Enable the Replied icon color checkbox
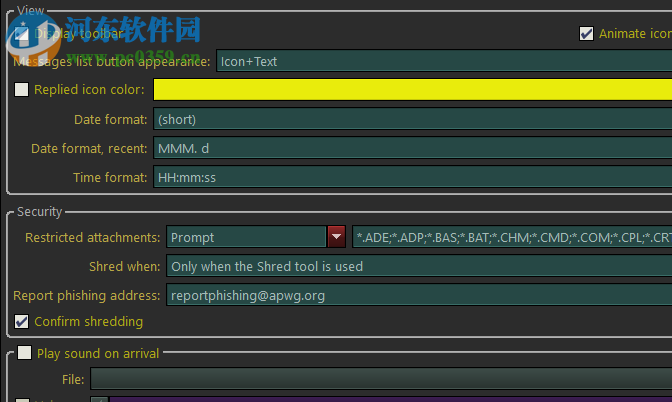The width and height of the screenshot is (672, 402). pyautogui.click(x=22, y=90)
